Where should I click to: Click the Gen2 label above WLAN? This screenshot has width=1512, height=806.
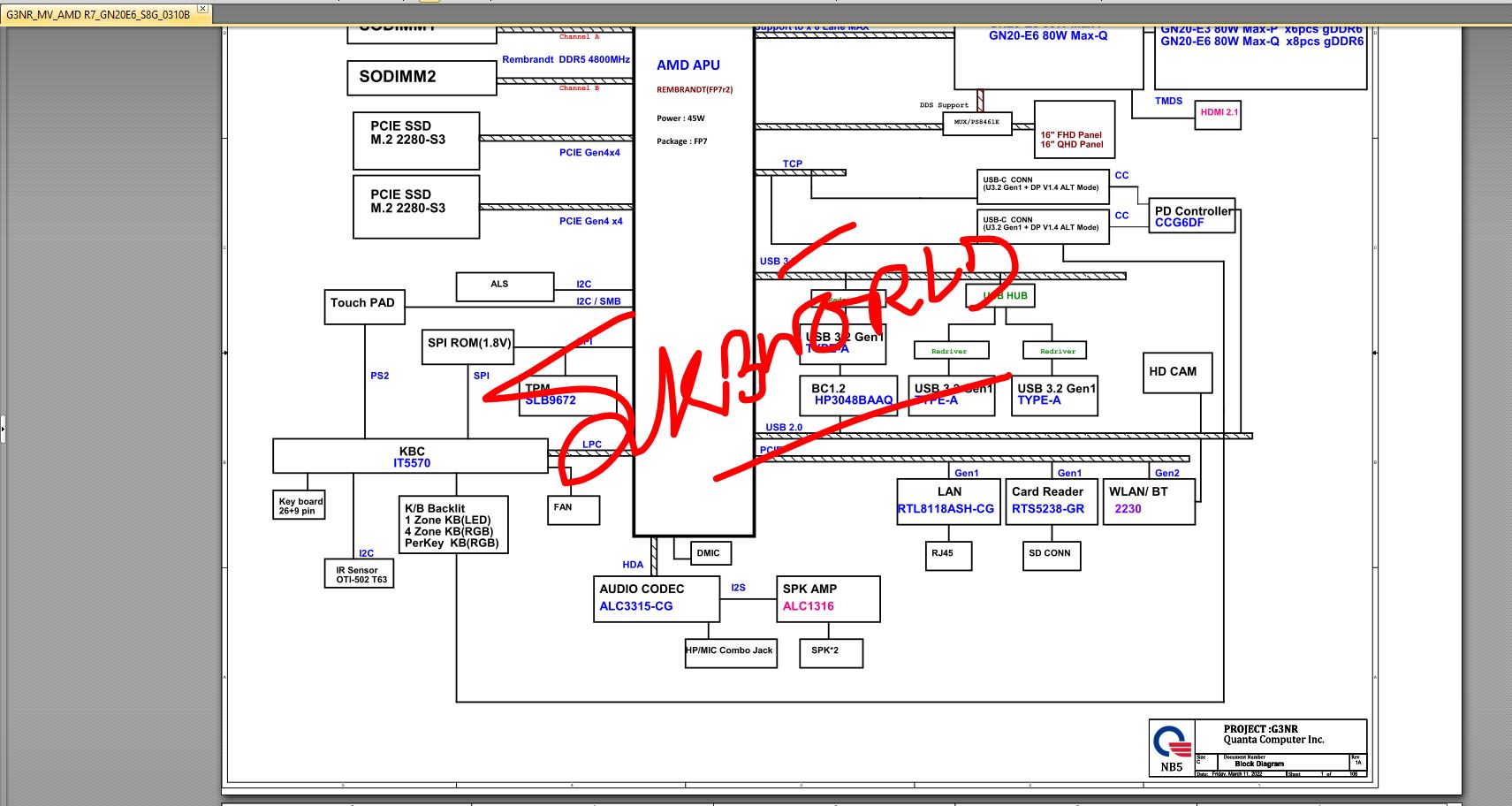pyautogui.click(x=1166, y=473)
